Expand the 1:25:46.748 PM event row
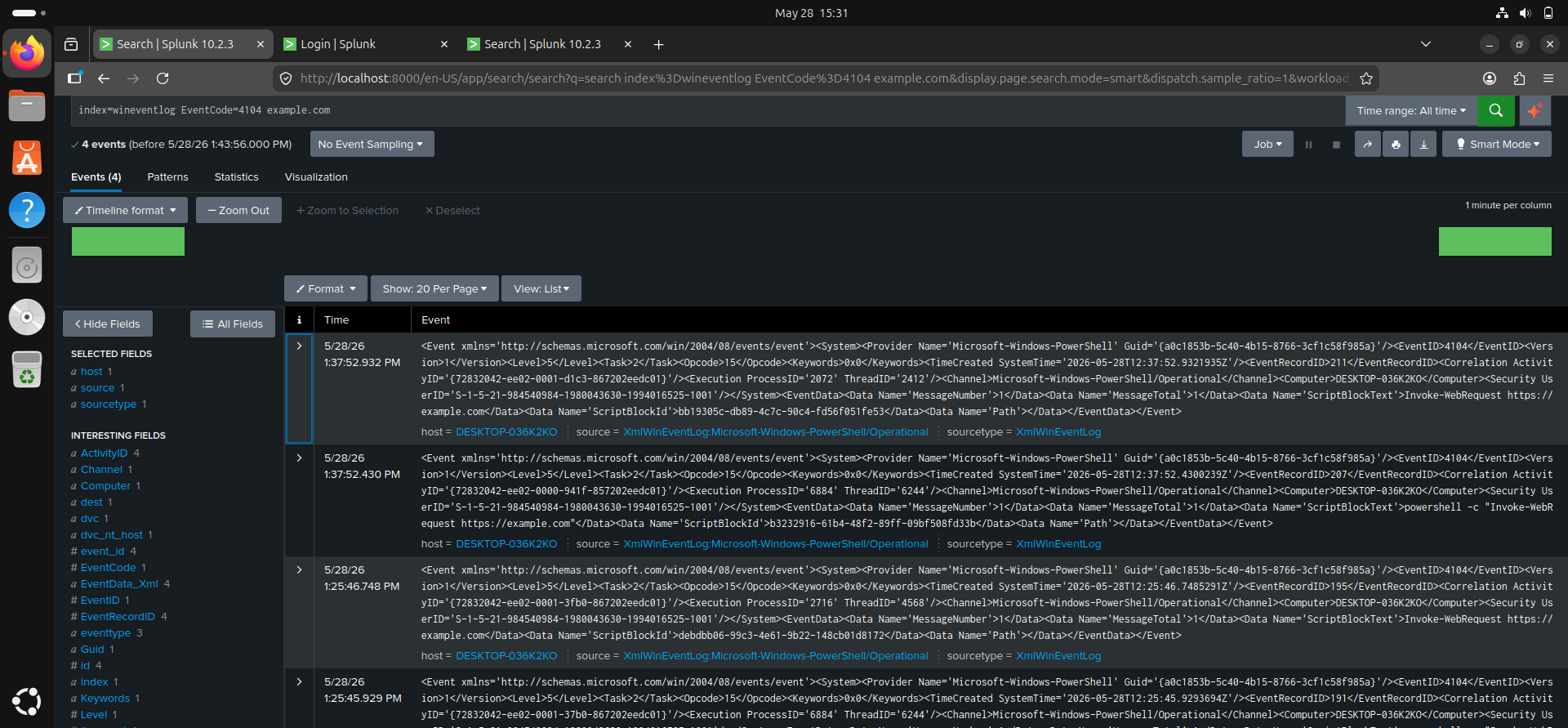The image size is (1568, 728). point(299,570)
